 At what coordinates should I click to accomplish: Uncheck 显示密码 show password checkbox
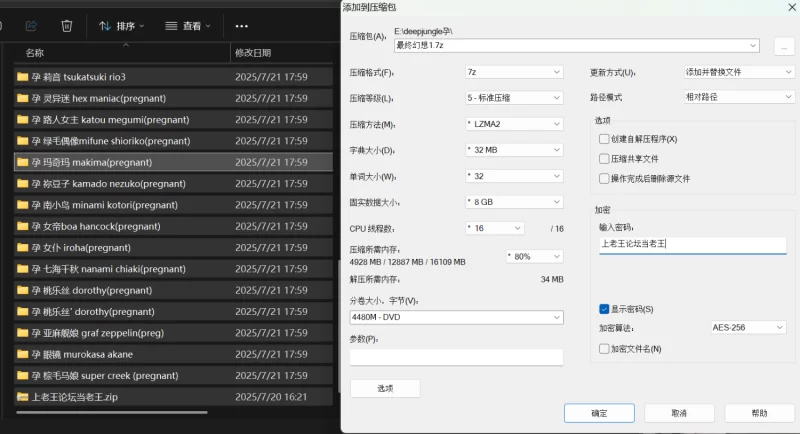pyautogui.click(x=604, y=309)
